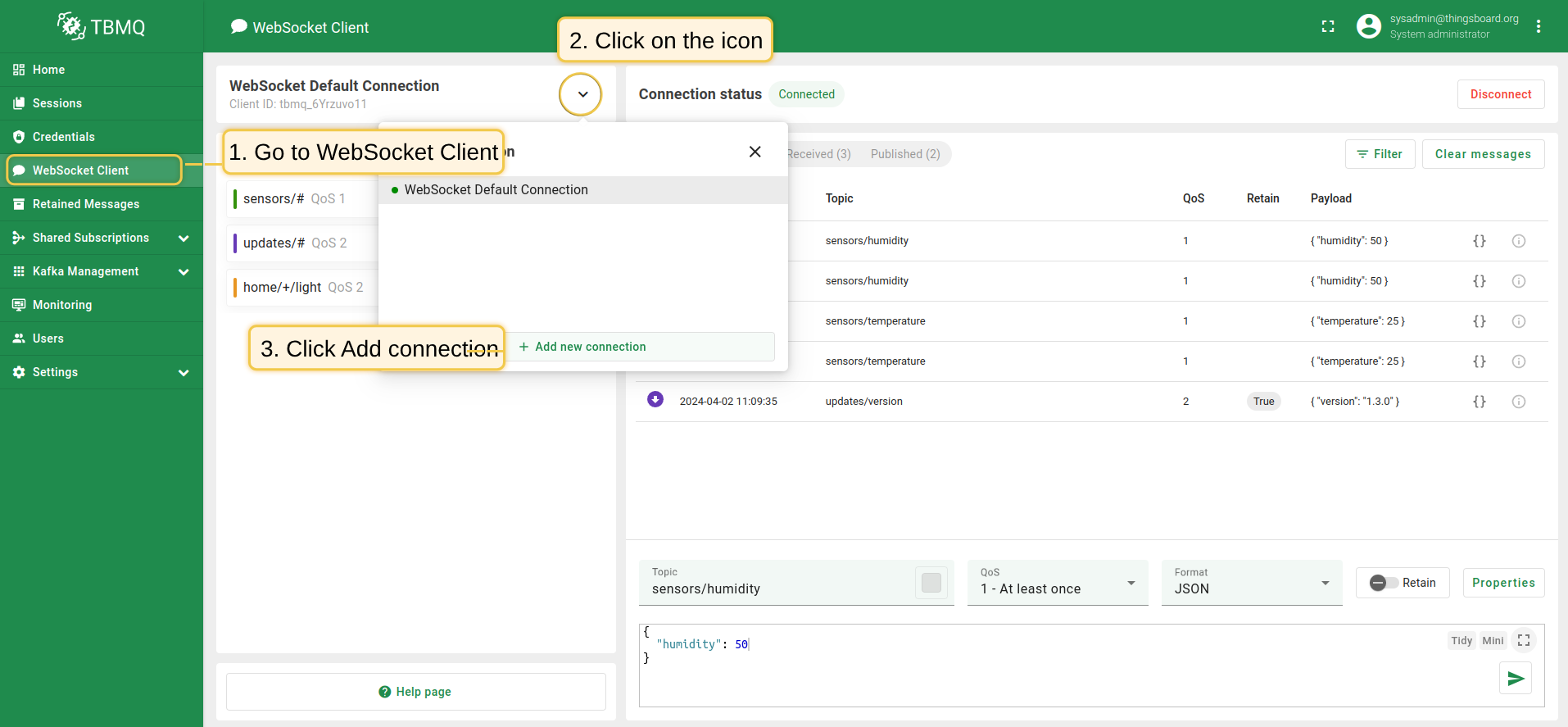Click the purple received arrow icon
The height and width of the screenshot is (727, 1568).
(x=655, y=400)
